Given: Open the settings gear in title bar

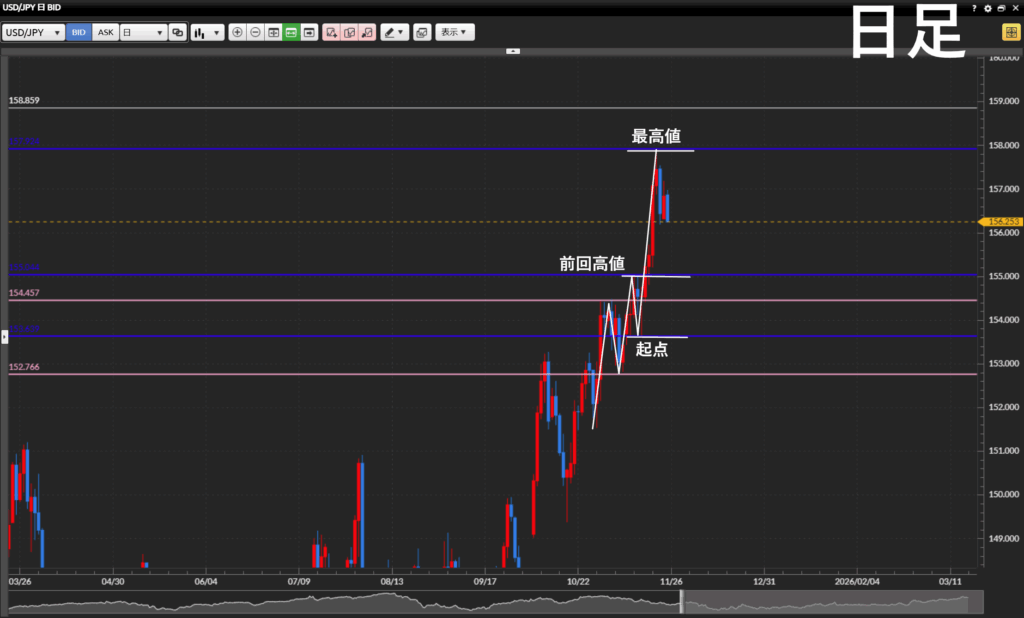Looking at the screenshot, I should [x=988, y=7].
